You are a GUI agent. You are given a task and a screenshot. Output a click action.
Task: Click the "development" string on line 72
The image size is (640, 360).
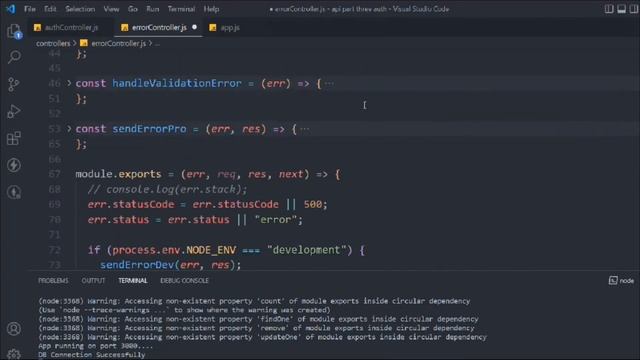click(307, 250)
